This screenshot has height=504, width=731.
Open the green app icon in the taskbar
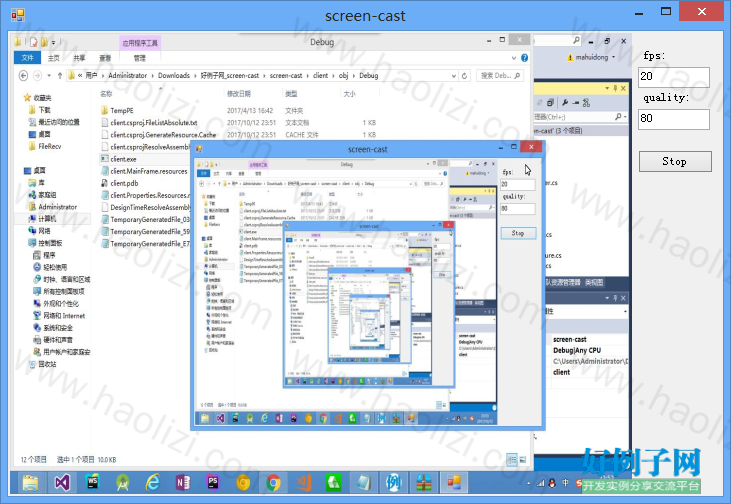pyautogui.click(x=333, y=483)
